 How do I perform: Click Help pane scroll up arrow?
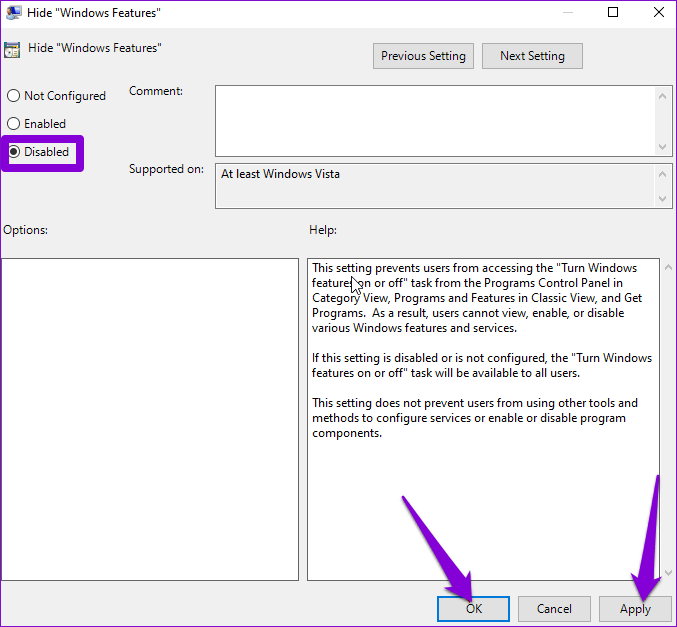(668, 267)
